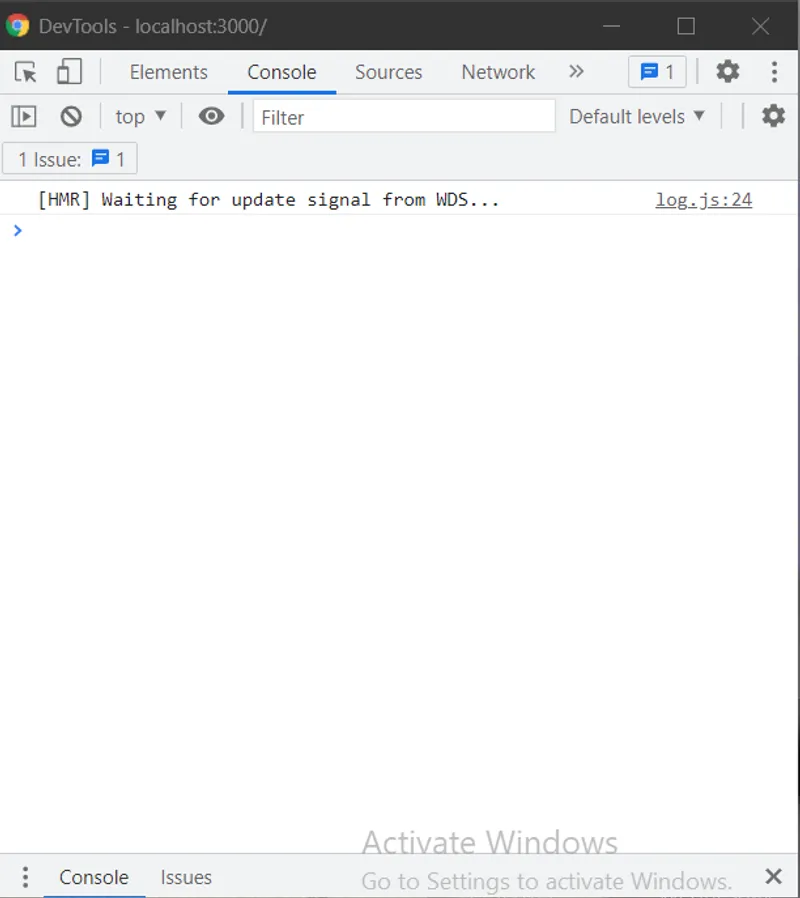Click the console prompt arrow

coord(18,230)
